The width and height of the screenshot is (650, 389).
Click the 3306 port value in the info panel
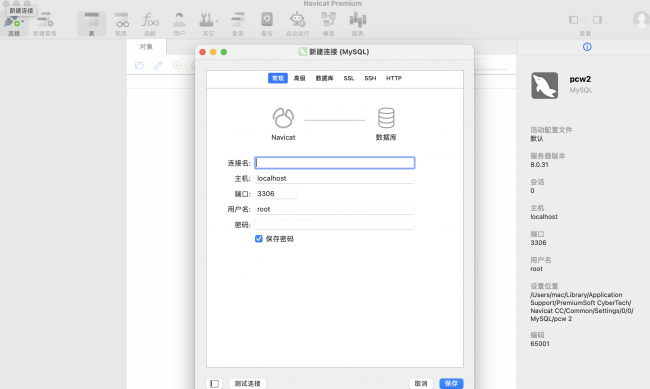538,243
